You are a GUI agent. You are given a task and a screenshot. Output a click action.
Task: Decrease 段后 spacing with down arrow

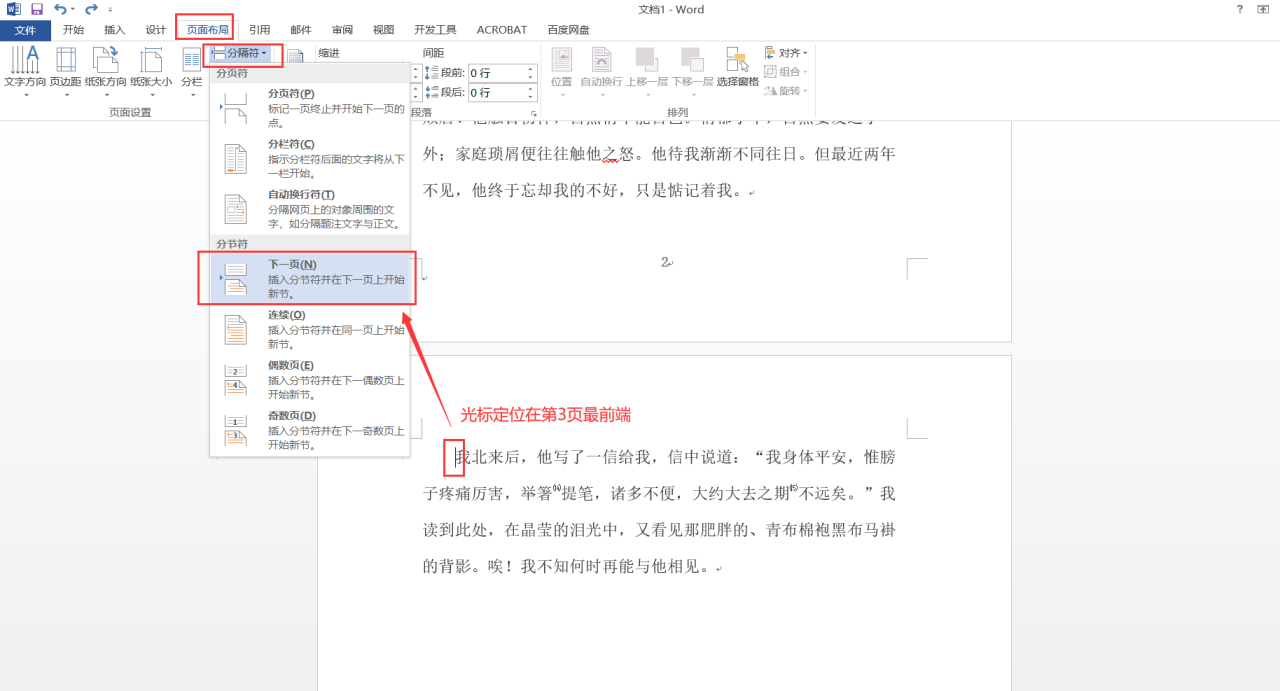531,97
